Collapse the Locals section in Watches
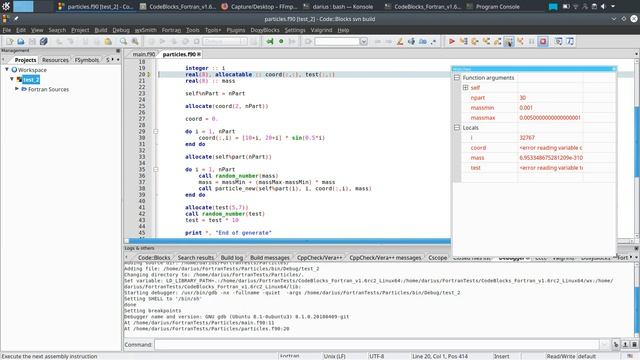 (457, 128)
